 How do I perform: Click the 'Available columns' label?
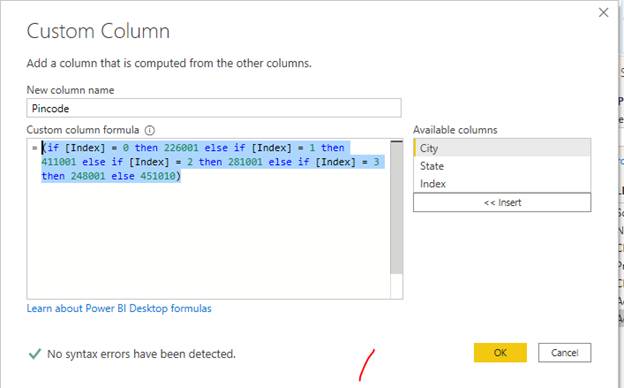pyautogui.click(x=455, y=130)
